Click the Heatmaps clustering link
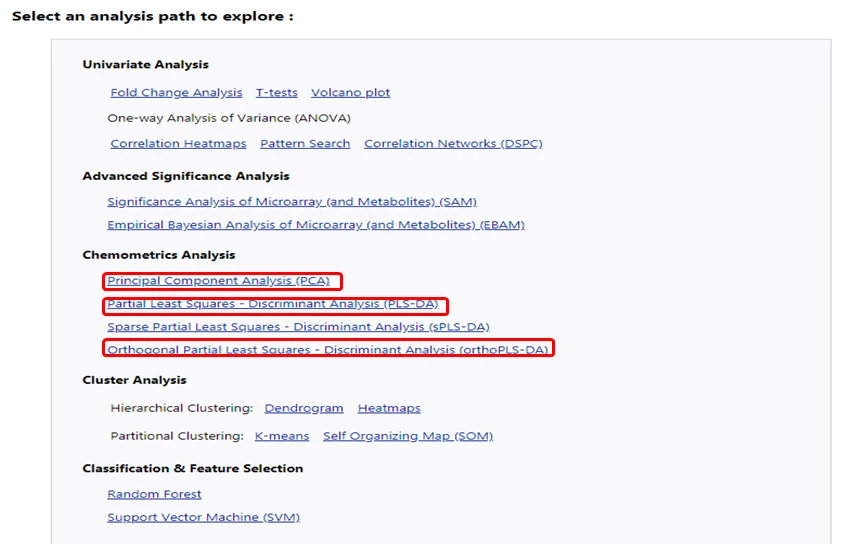The width and height of the screenshot is (846, 550). point(389,408)
